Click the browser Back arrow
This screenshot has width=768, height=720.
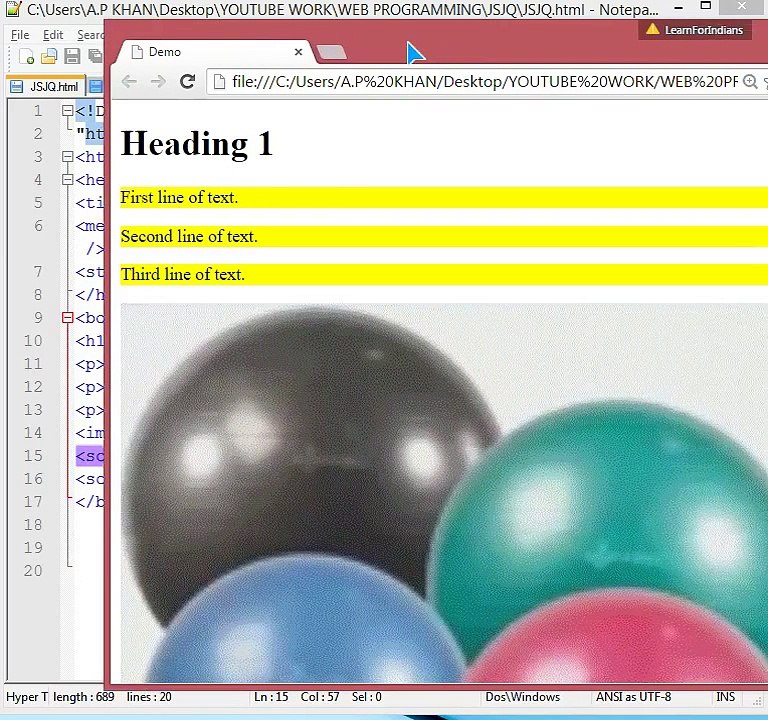[x=129, y=81]
